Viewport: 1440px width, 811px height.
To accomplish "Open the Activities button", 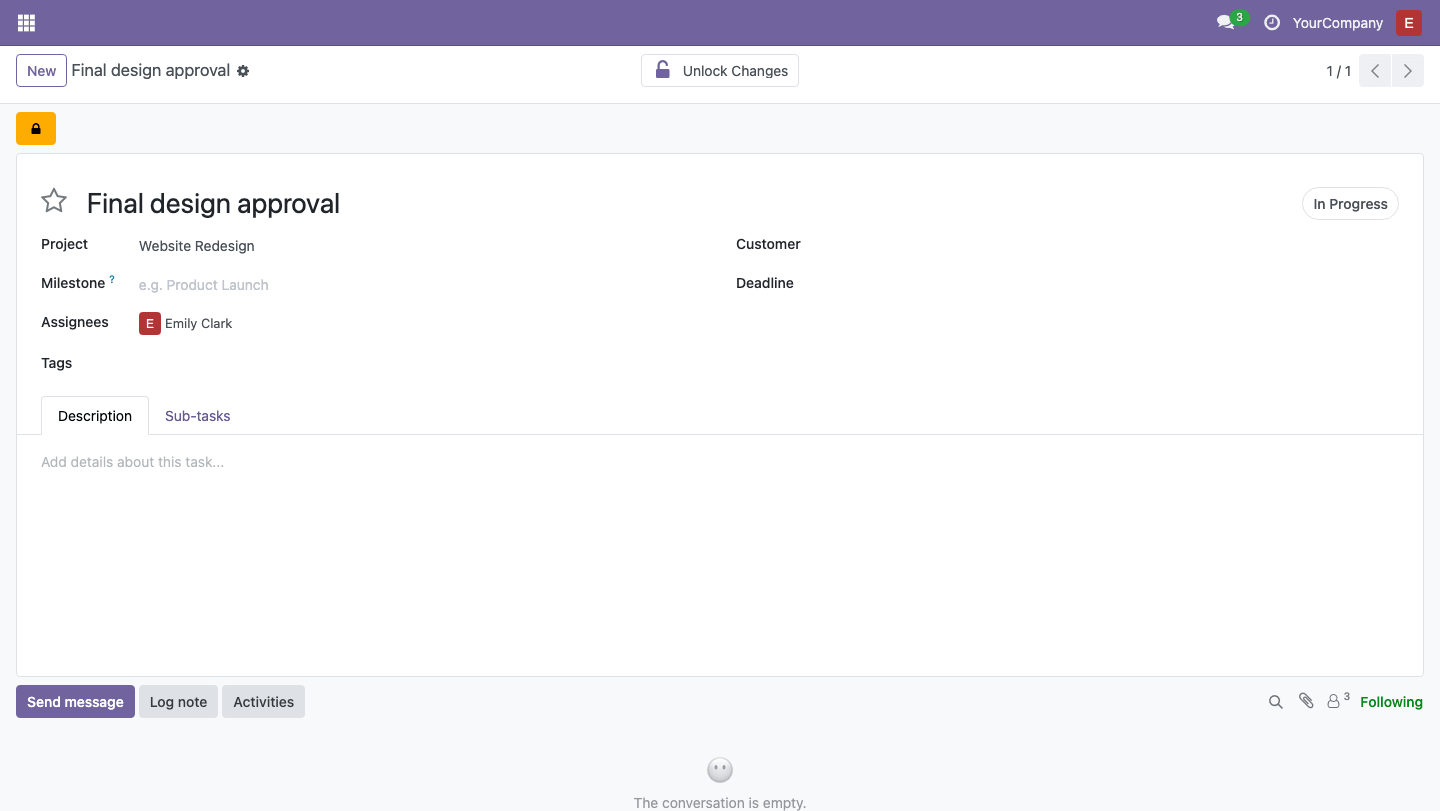I will coord(264,702).
